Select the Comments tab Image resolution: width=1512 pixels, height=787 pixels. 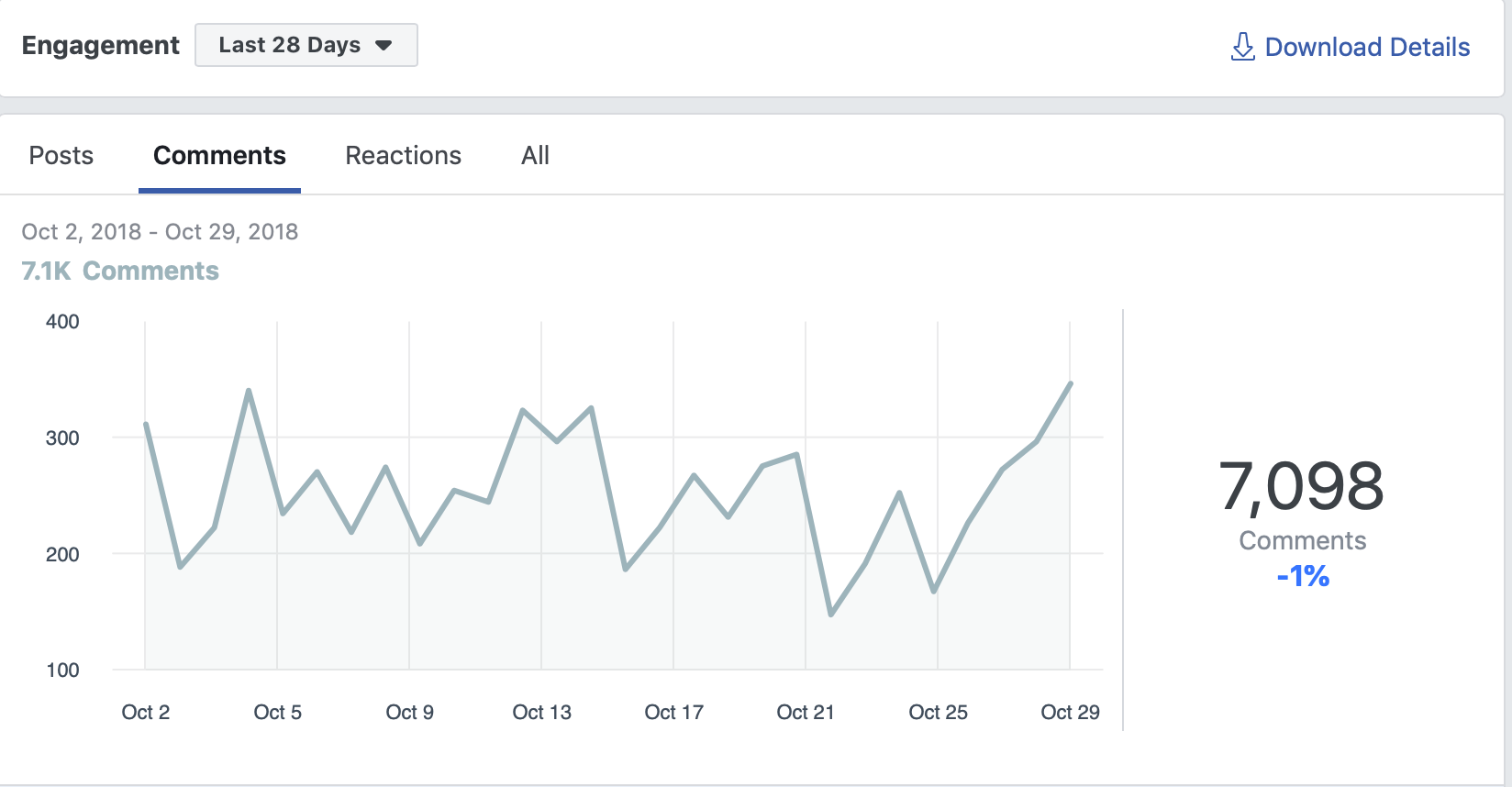click(x=219, y=156)
